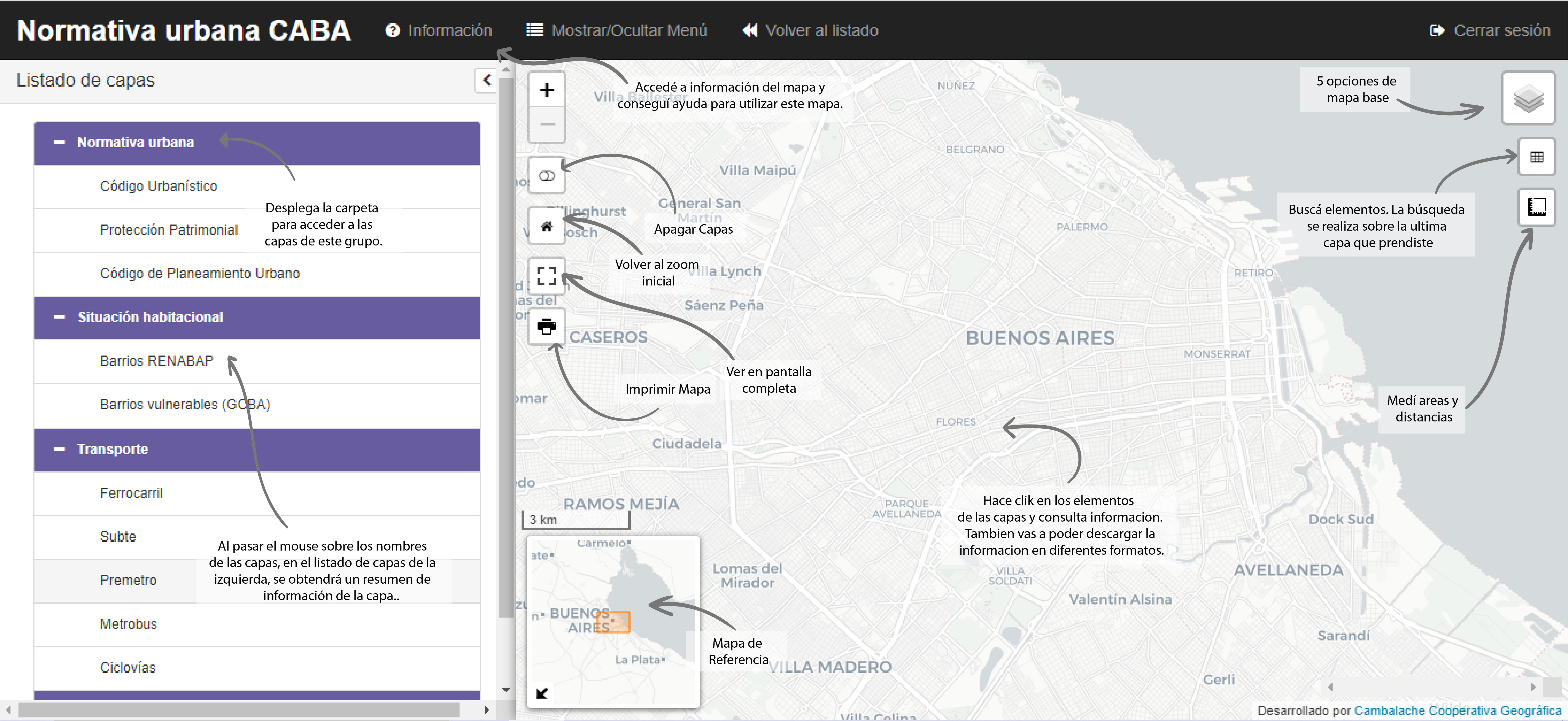Click the Dock Sud map label
1568x721 pixels.
tap(1341, 519)
